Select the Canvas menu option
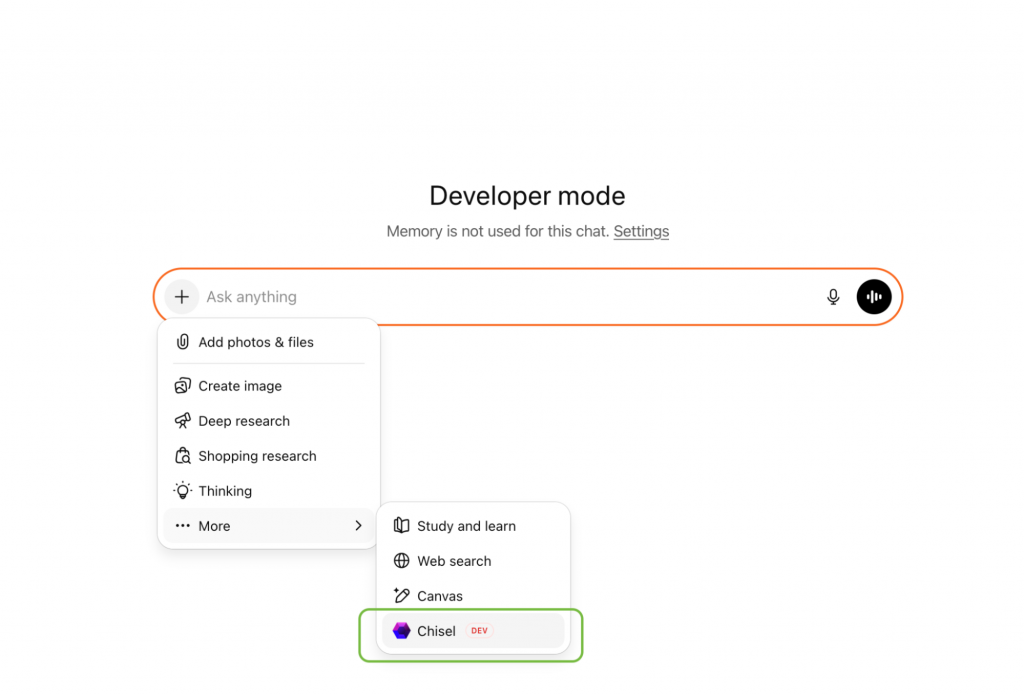 point(440,596)
